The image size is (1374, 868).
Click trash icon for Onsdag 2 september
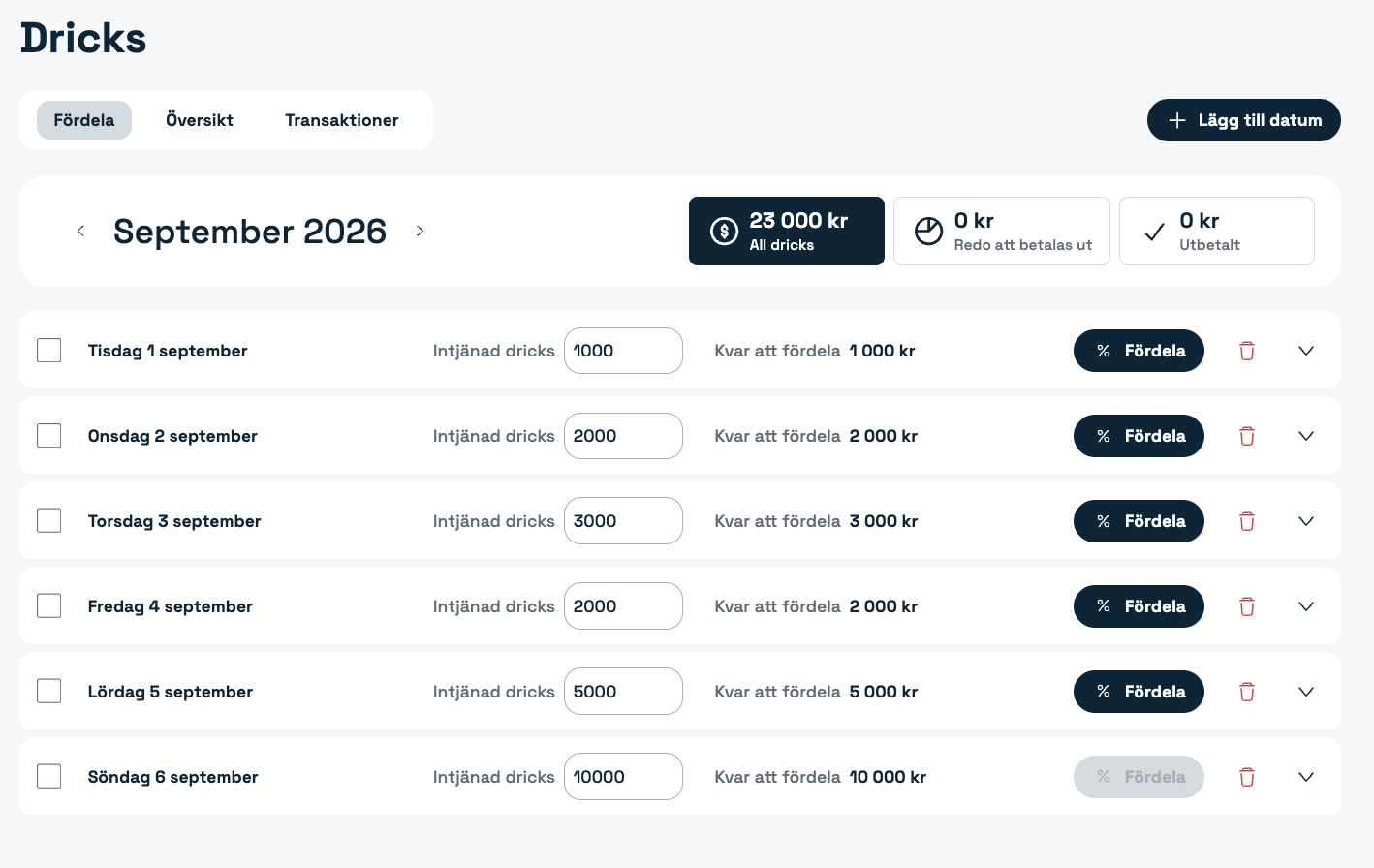coord(1247,436)
